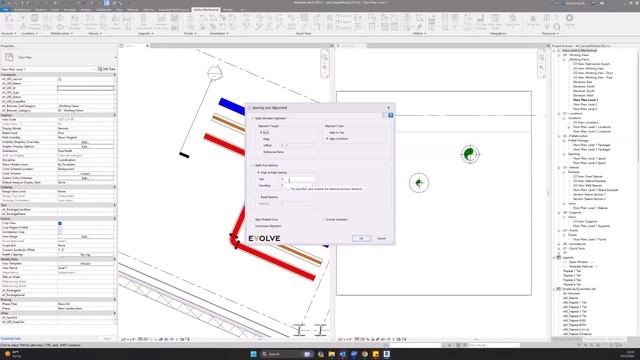The width and height of the screenshot is (640, 360).
Task: Switch to Architecture ribbon tab
Action: pos(22,9)
